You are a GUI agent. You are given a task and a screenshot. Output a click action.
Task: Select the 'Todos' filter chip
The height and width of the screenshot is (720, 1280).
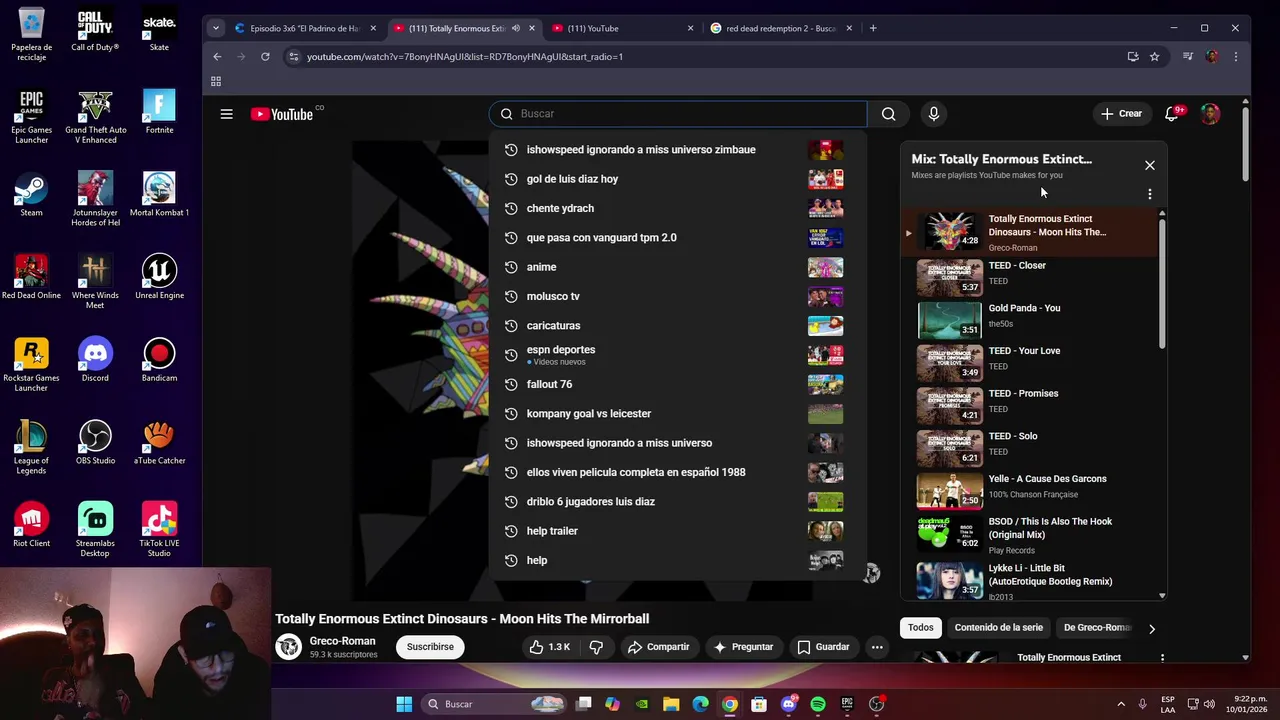pyautogui.click(x=921, y=628)
